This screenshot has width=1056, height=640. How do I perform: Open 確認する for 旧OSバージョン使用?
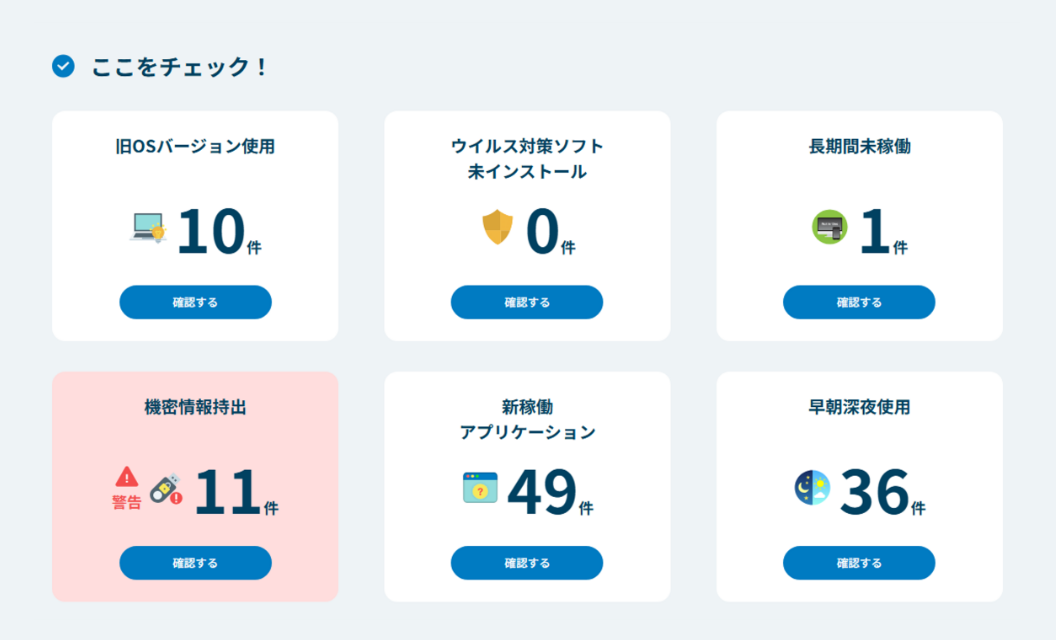[195, 302]
